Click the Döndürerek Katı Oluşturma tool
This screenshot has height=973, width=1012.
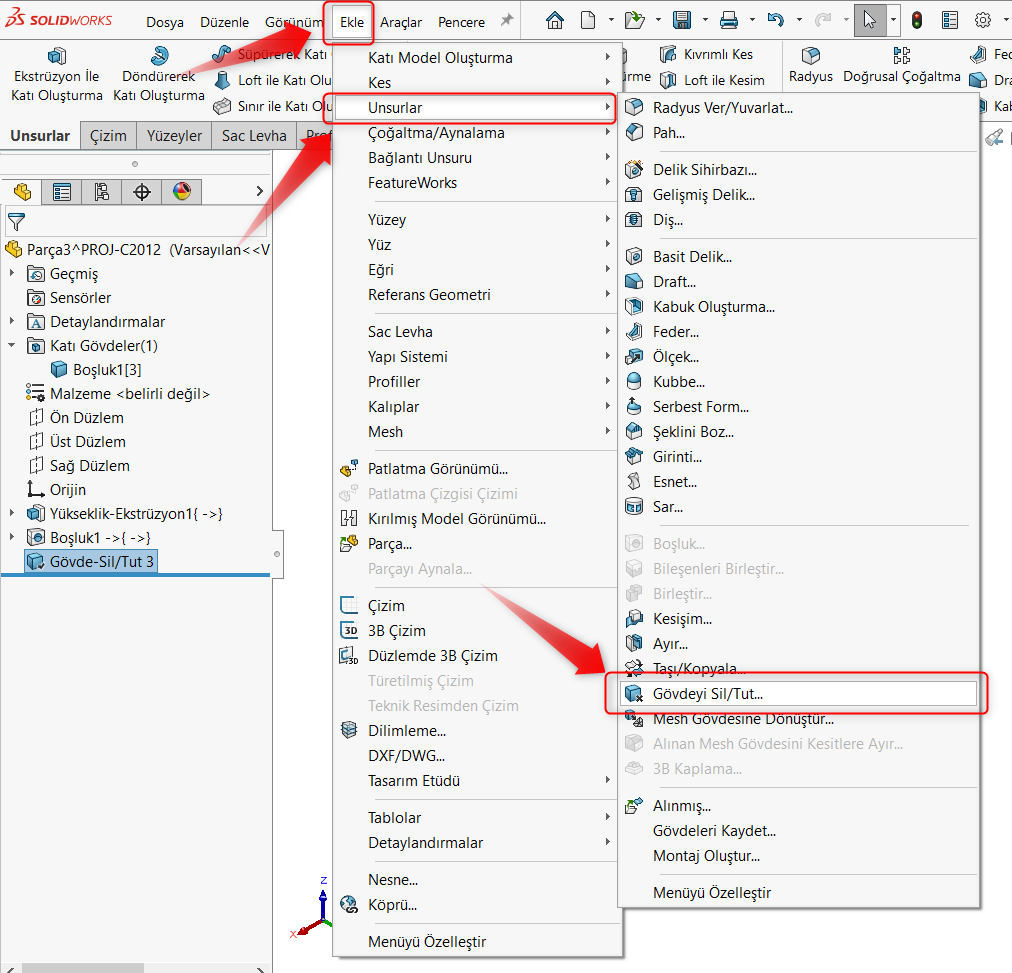tap(159, 74)
